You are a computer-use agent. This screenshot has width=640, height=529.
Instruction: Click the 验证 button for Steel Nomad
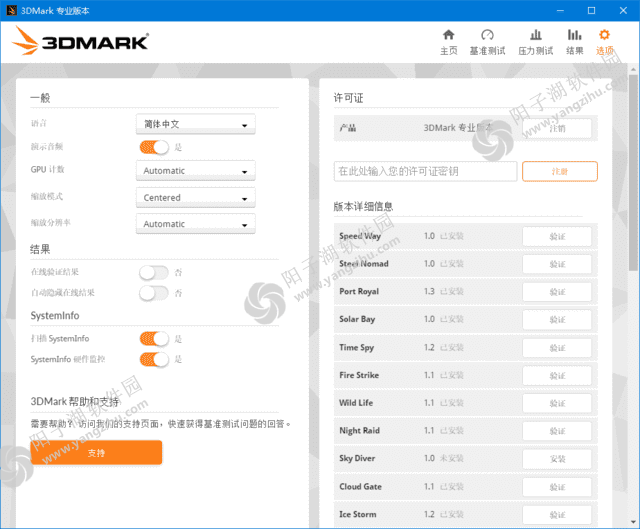[x=557, y=264]
